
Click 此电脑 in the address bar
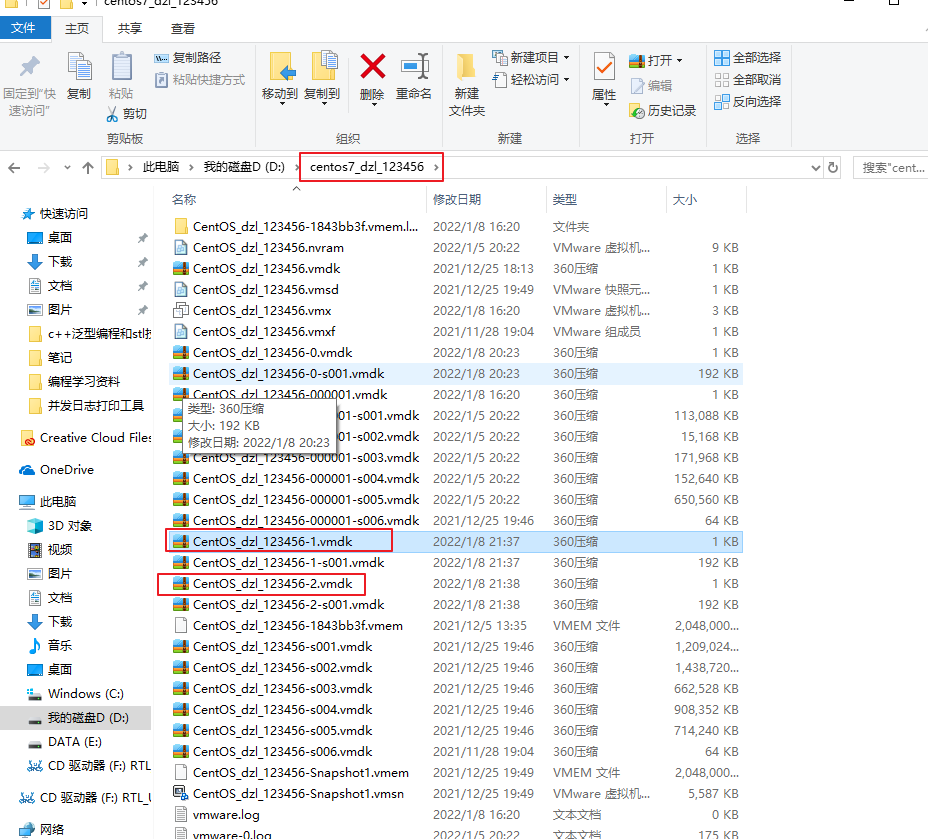point(160,167)
